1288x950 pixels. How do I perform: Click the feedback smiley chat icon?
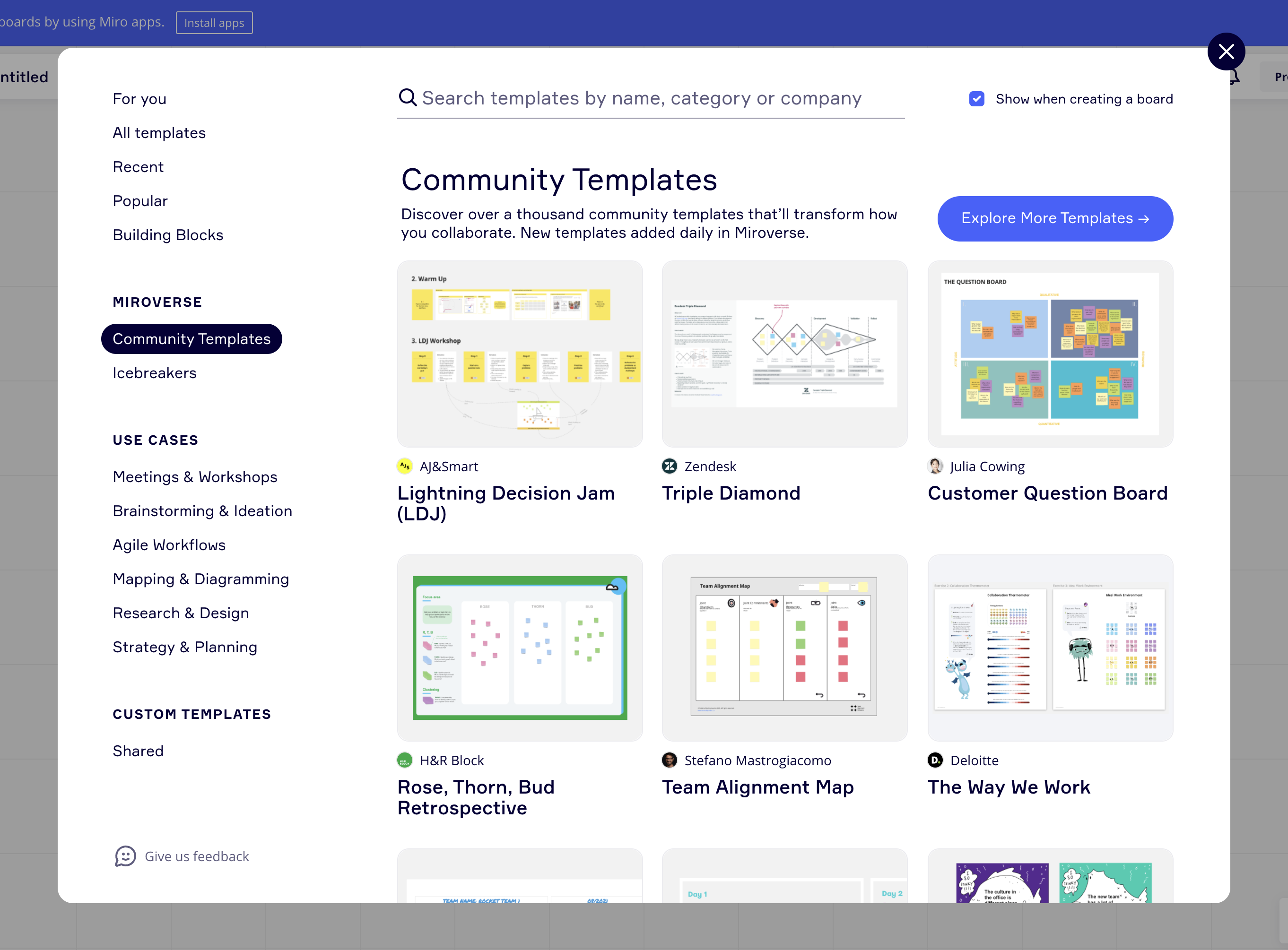(x=125, y=856)
